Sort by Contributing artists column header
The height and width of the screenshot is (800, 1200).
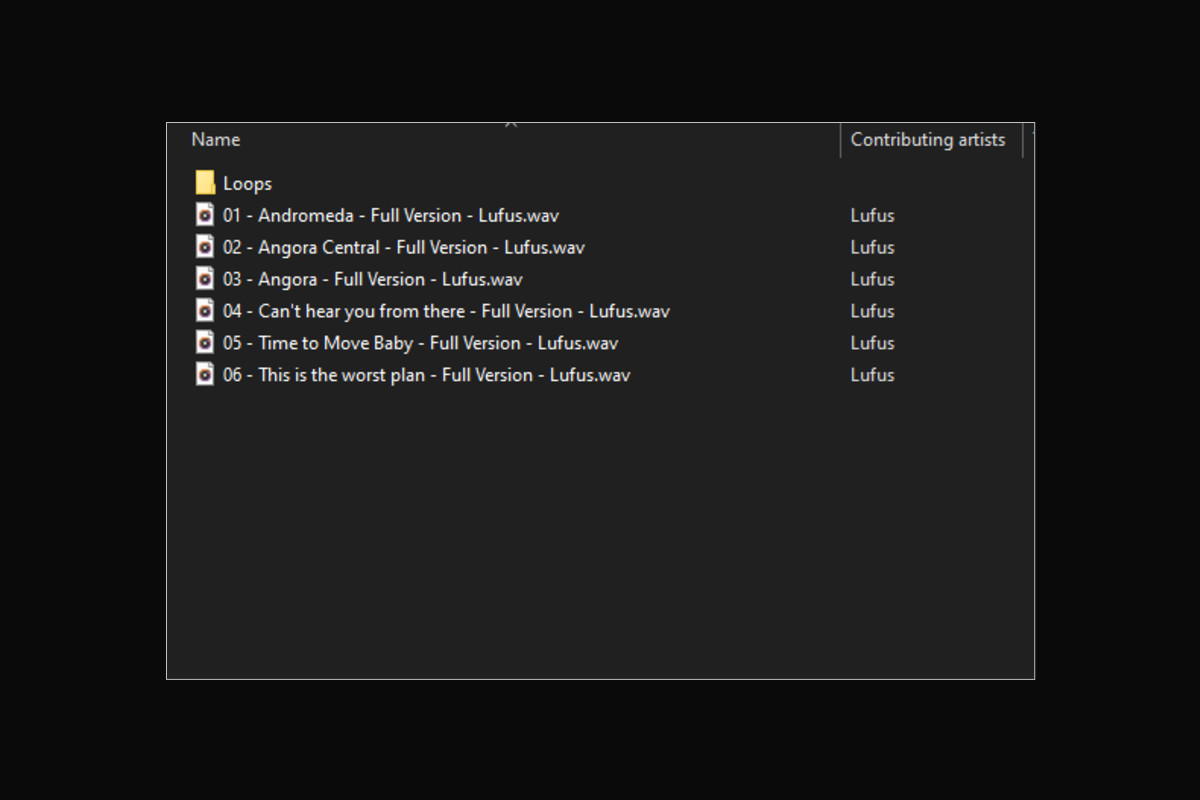(928, 140)
